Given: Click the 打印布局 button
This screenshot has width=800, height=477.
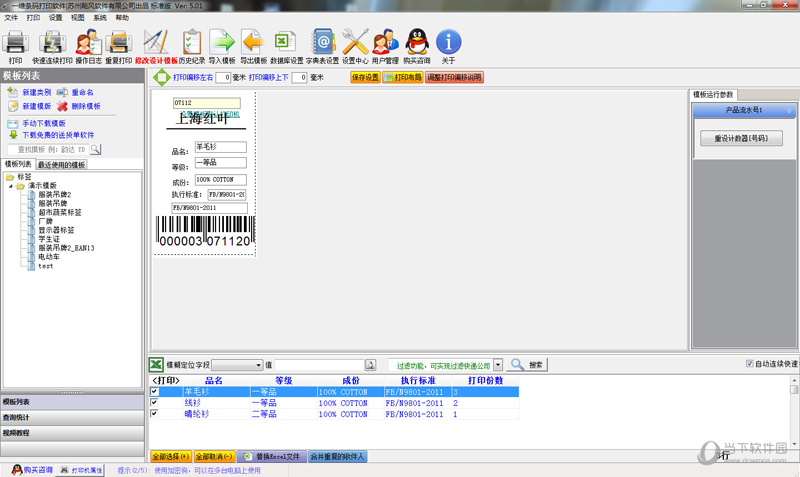Looking at the screenshot, I should point(403,78).
